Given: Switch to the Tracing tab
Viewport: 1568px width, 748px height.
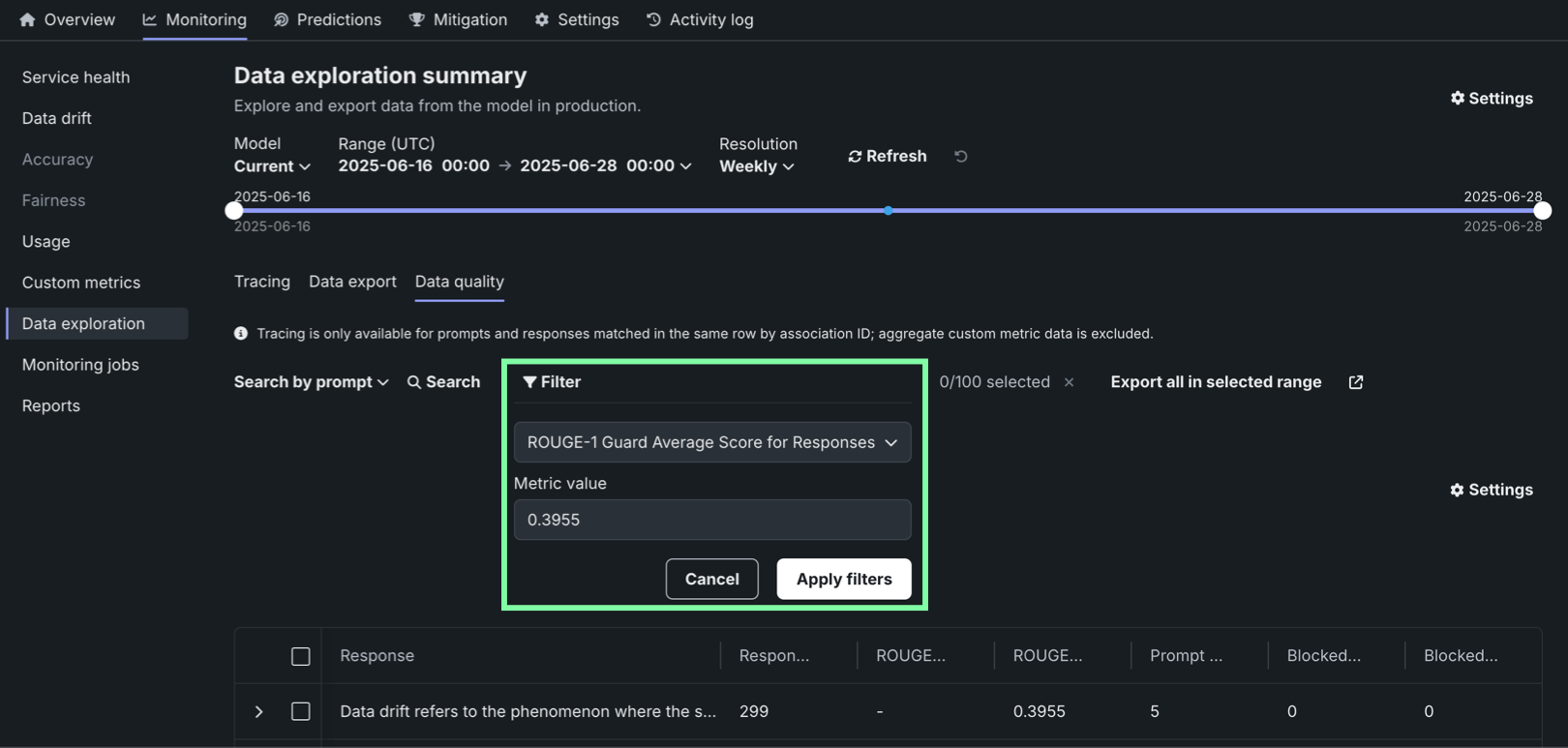Looking at the screenshot, I should coord(261,282).
